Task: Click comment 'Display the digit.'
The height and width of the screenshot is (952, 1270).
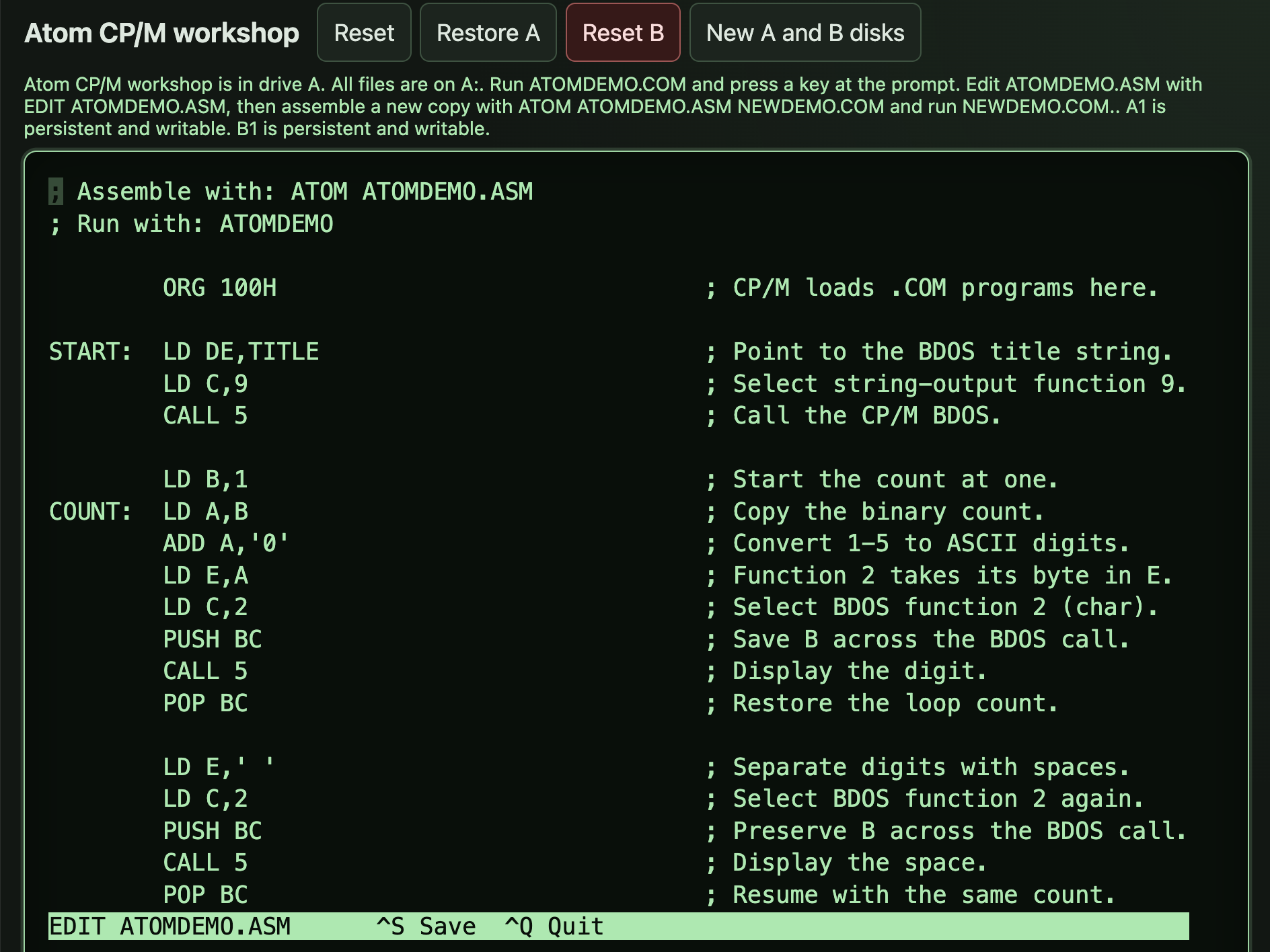Action: tap(860, 671)
